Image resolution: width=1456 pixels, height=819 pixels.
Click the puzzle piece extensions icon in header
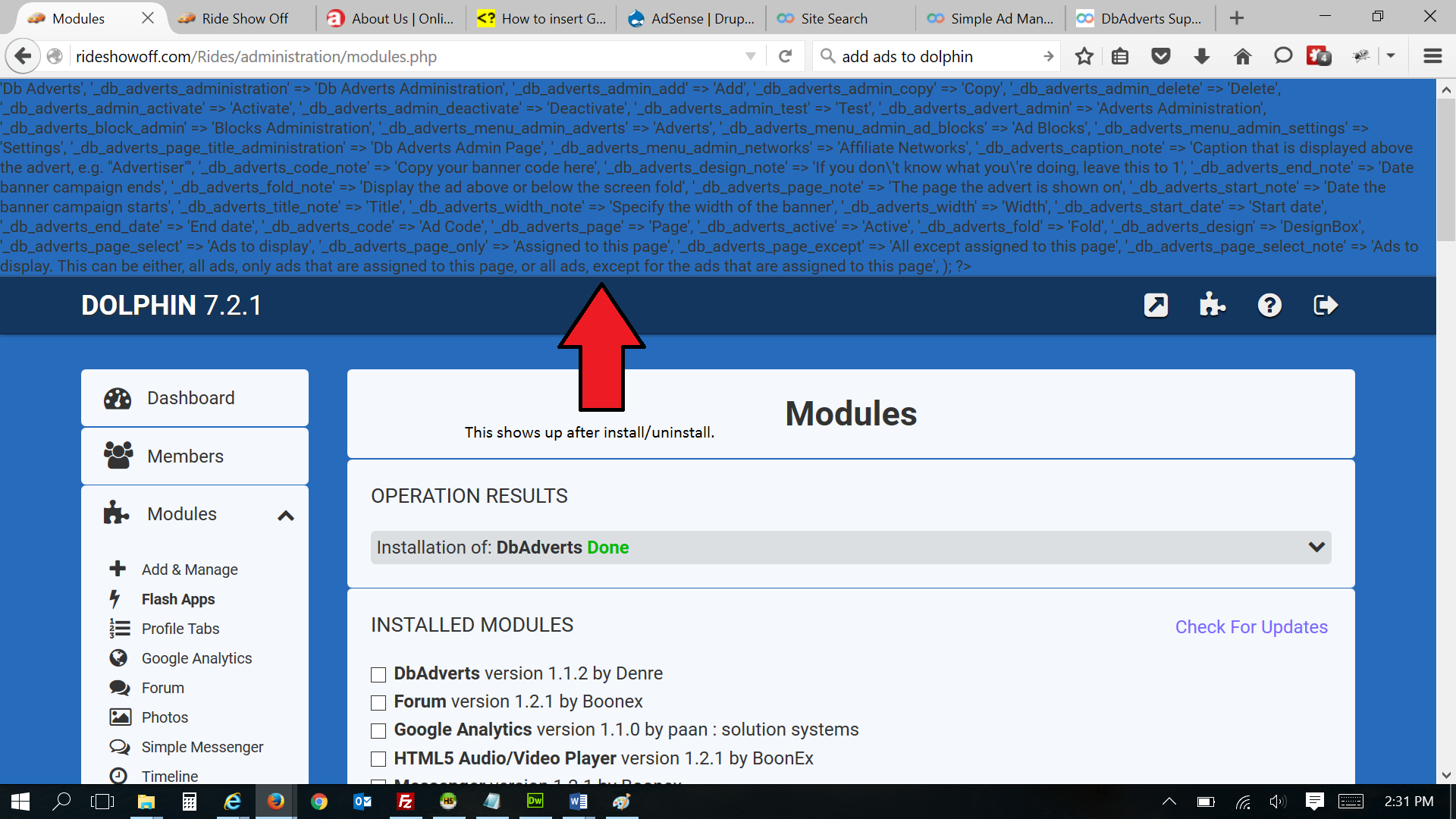[1212, 306]
